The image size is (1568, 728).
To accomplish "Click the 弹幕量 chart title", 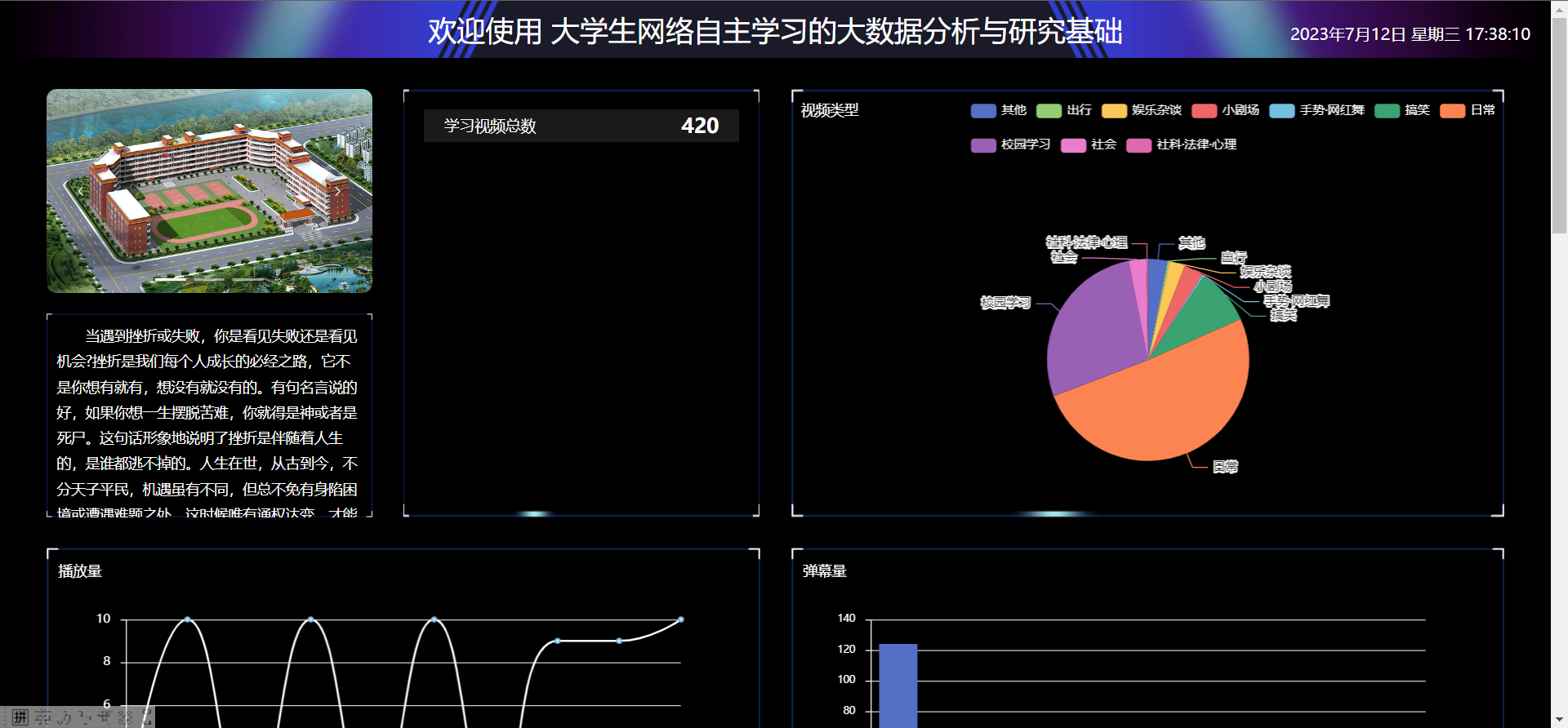I will click(x=825, y=571).
